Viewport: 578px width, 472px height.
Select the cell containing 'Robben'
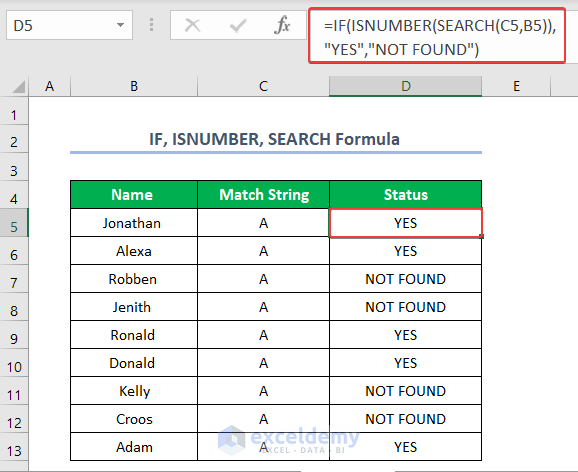(134, 279)
